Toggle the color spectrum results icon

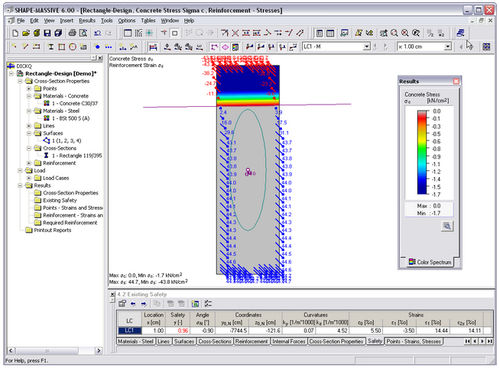[235, 47]
